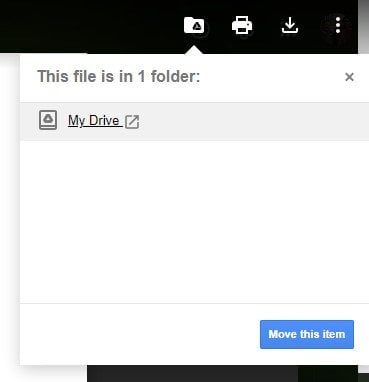Click the Drive folder location icon in toolbar
369x382 pixels.
(194, 25)
